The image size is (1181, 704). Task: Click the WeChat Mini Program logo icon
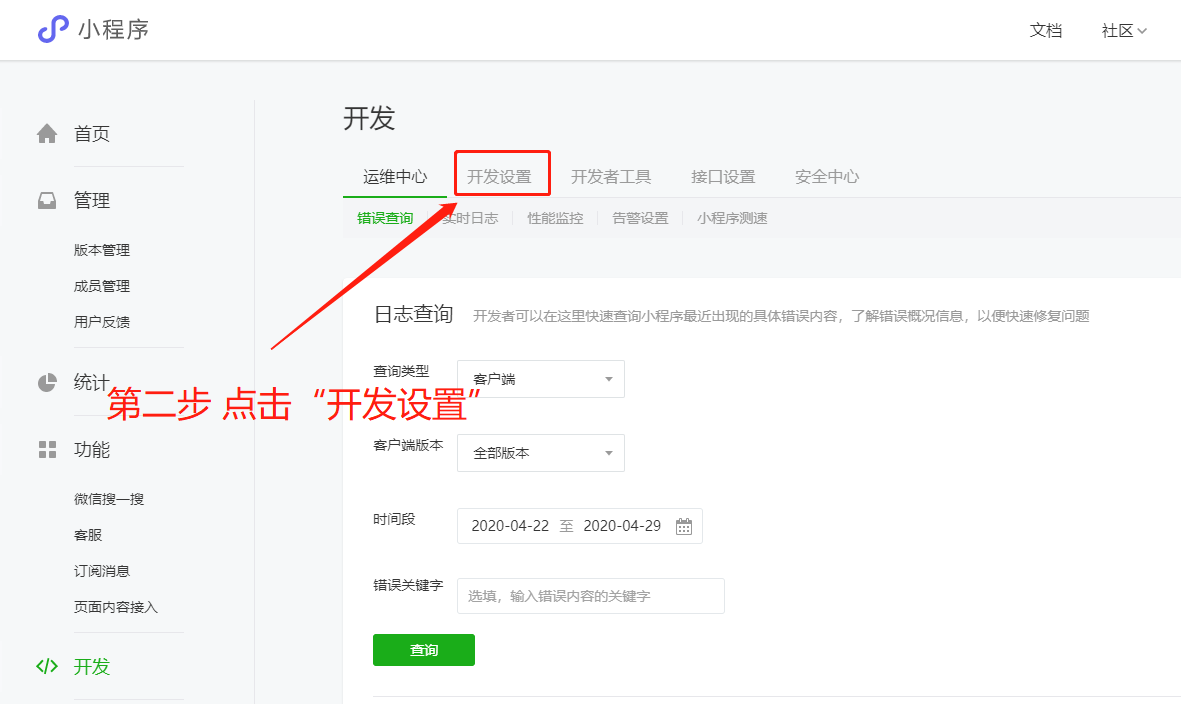point(51,30)
